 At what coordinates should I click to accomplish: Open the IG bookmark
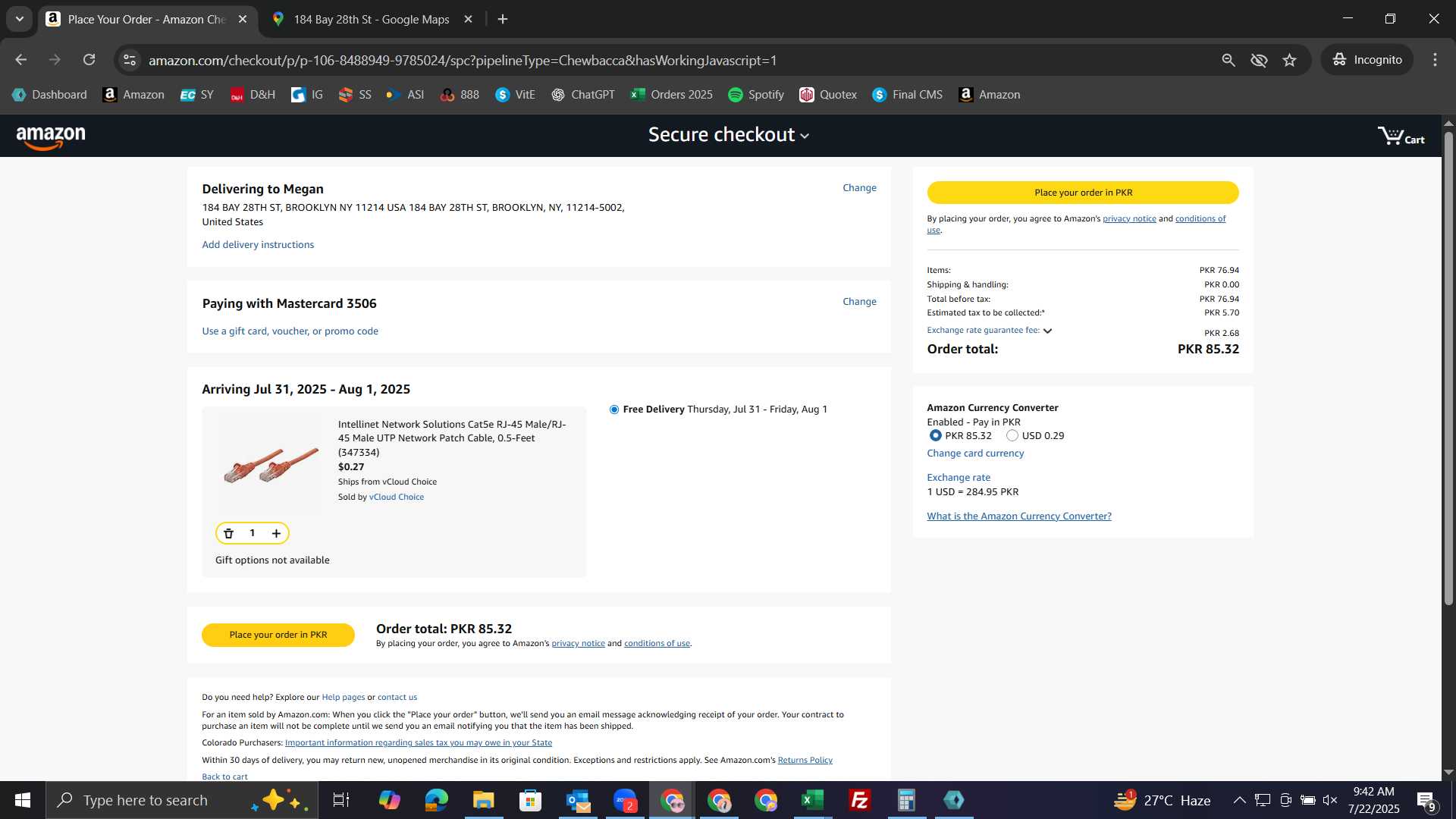point(307,95)
